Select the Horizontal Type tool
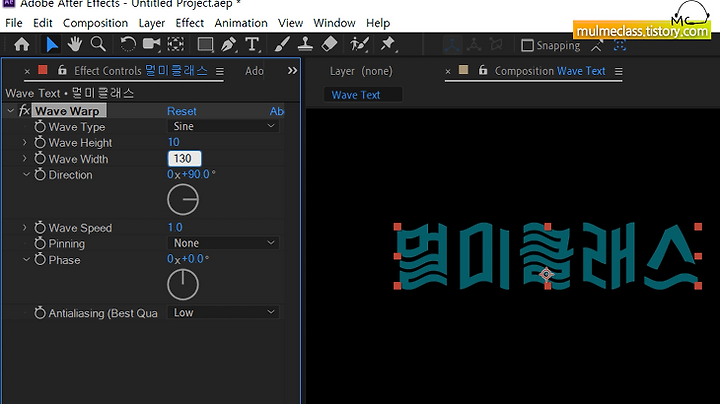 click(252, 45)
